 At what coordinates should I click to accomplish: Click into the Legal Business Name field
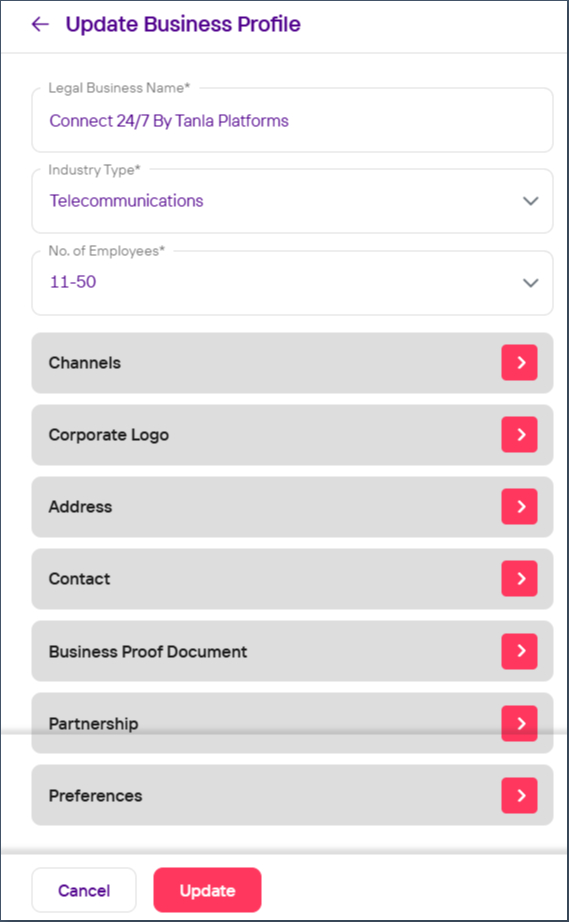(x=292, y=121)
